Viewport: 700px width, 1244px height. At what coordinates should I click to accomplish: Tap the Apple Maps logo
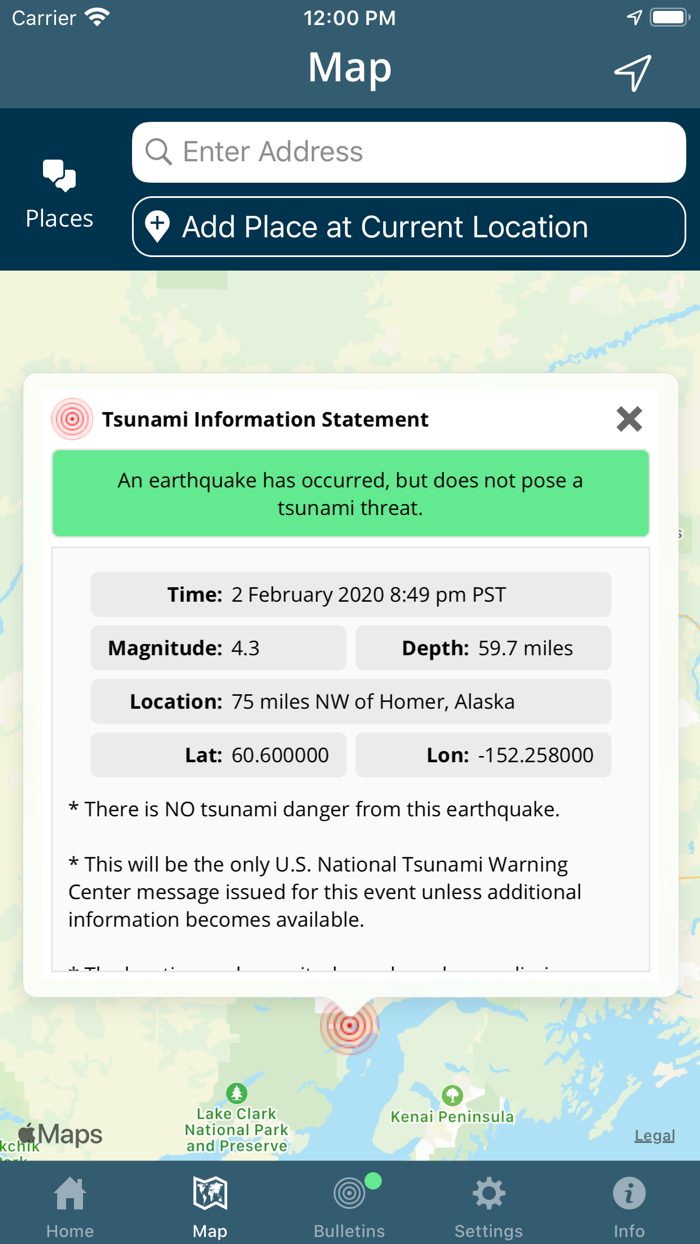click(x=58, y=1133)
